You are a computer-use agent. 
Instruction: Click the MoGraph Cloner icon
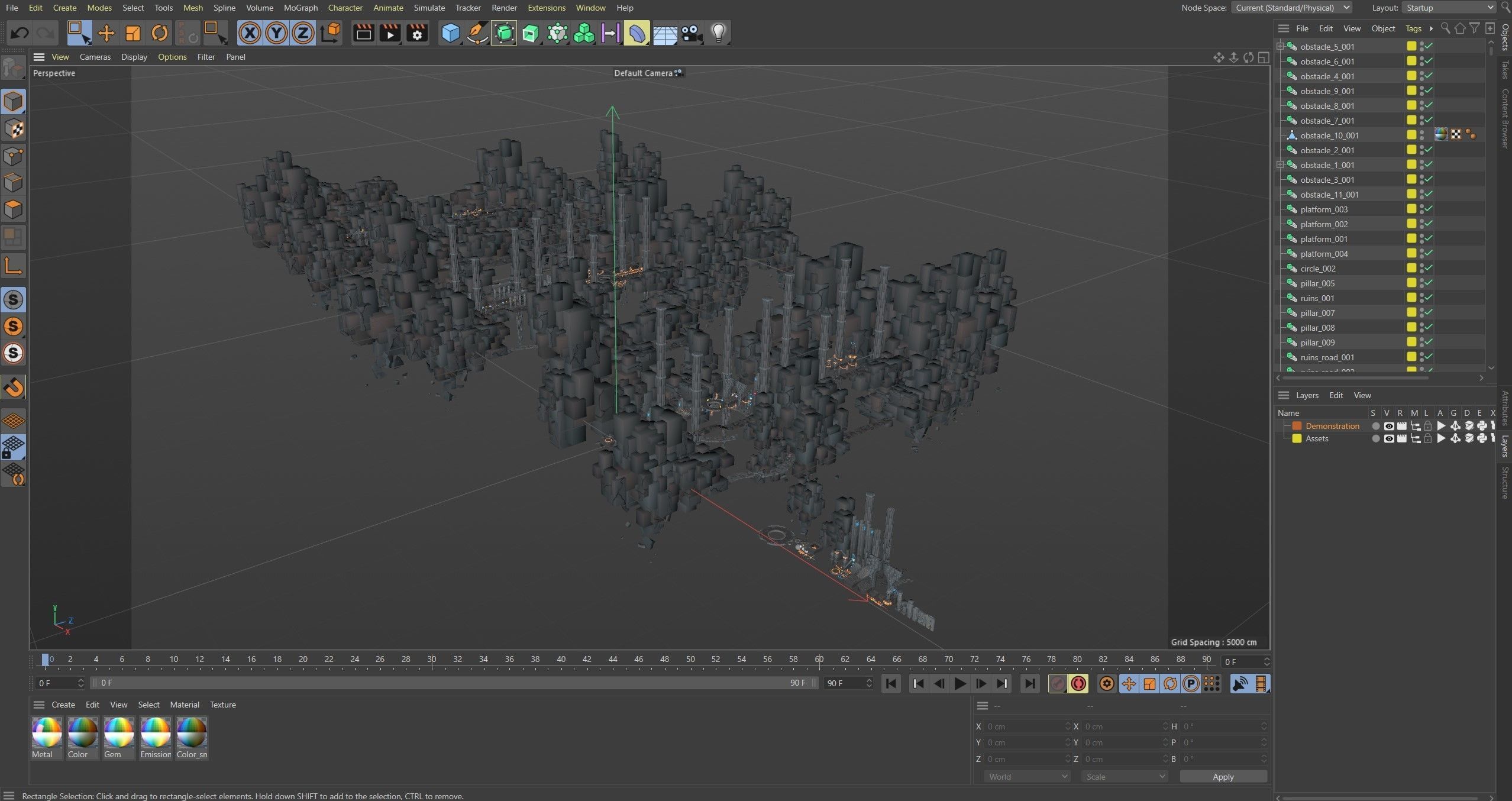tap(584, 33)
